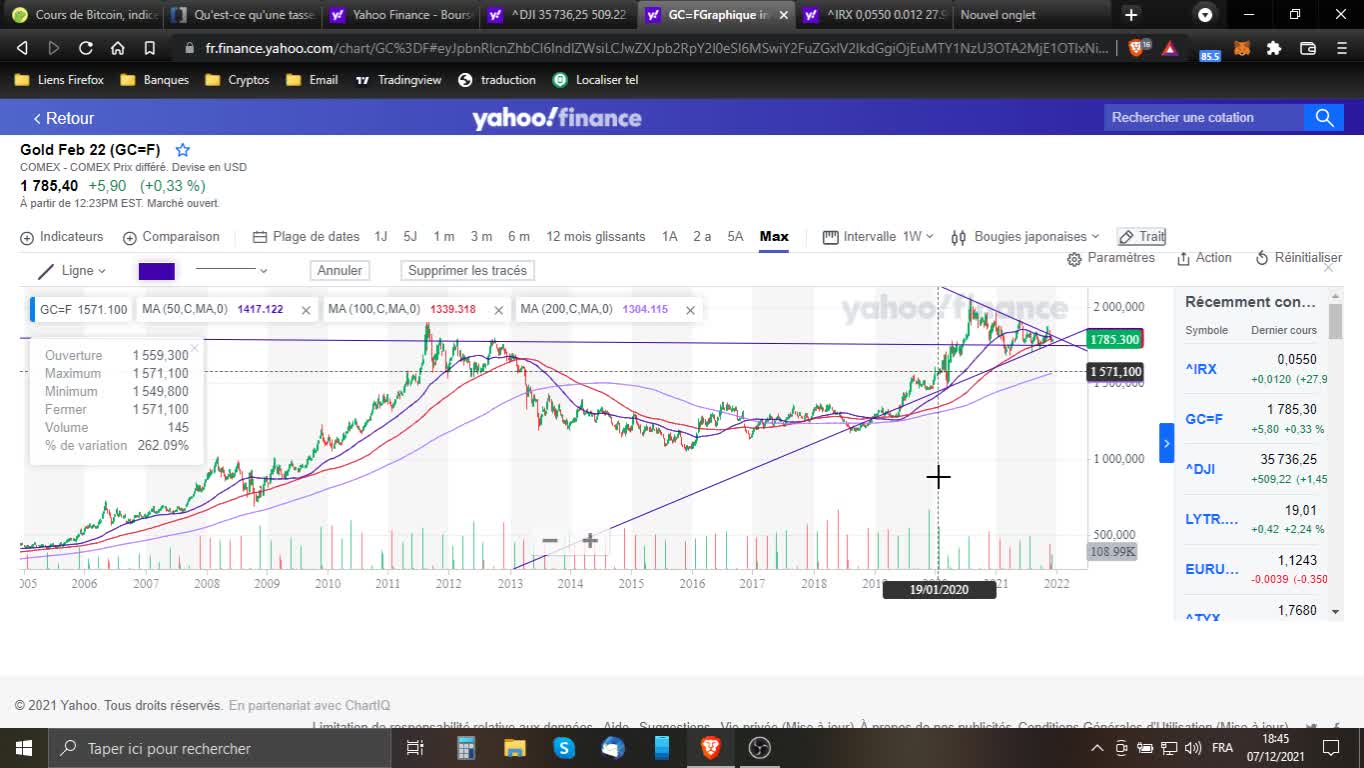
Task: Bookmark this page icon
Action: tap(150, 48)
